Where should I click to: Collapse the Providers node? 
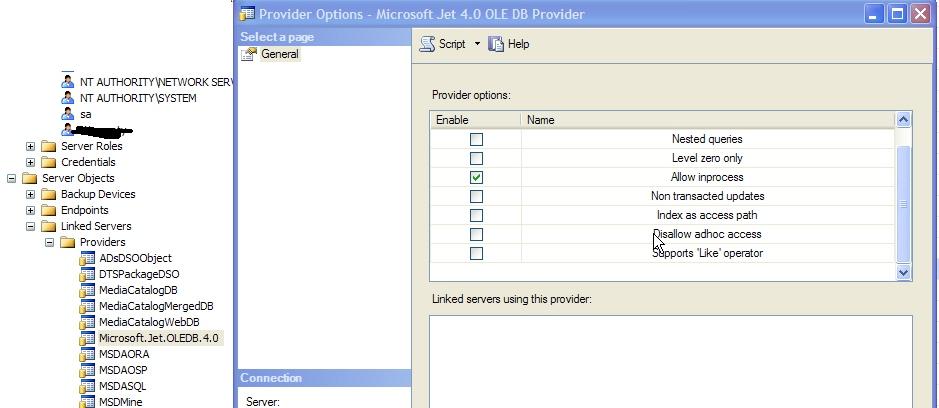click(x=50, y=243)
